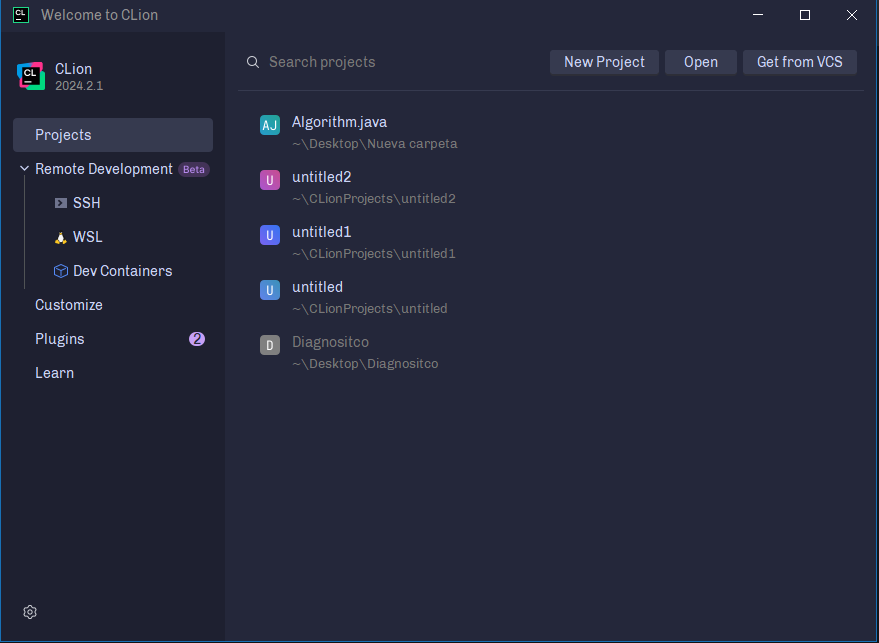Open the Diagnositco project

point(330,342)
